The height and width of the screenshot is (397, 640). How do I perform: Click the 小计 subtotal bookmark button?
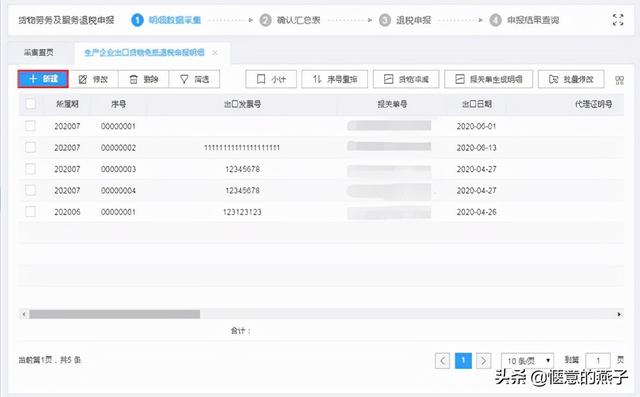[271, 79]
